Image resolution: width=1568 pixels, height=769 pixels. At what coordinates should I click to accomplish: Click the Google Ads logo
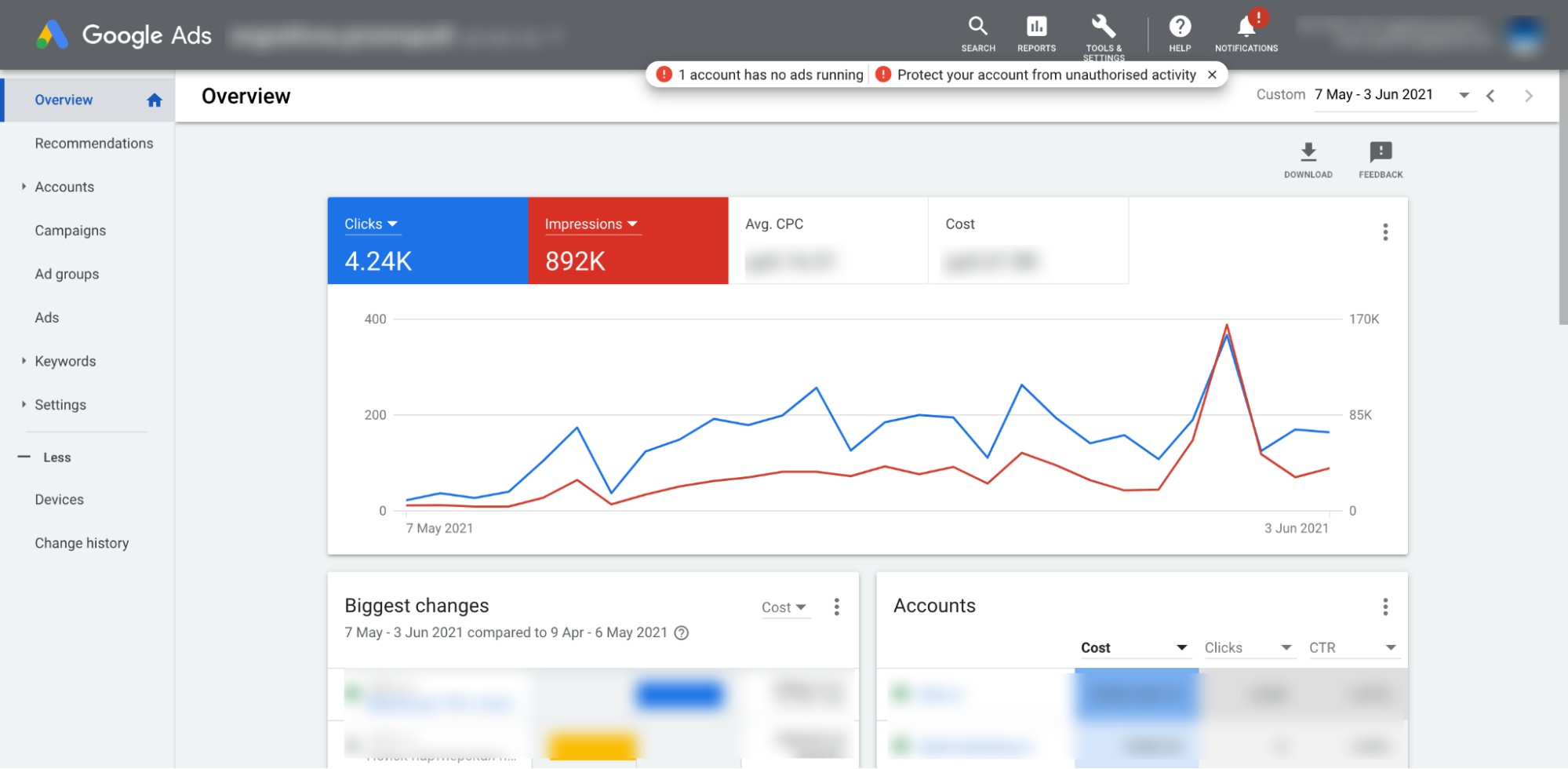click(x=124, y=35)
